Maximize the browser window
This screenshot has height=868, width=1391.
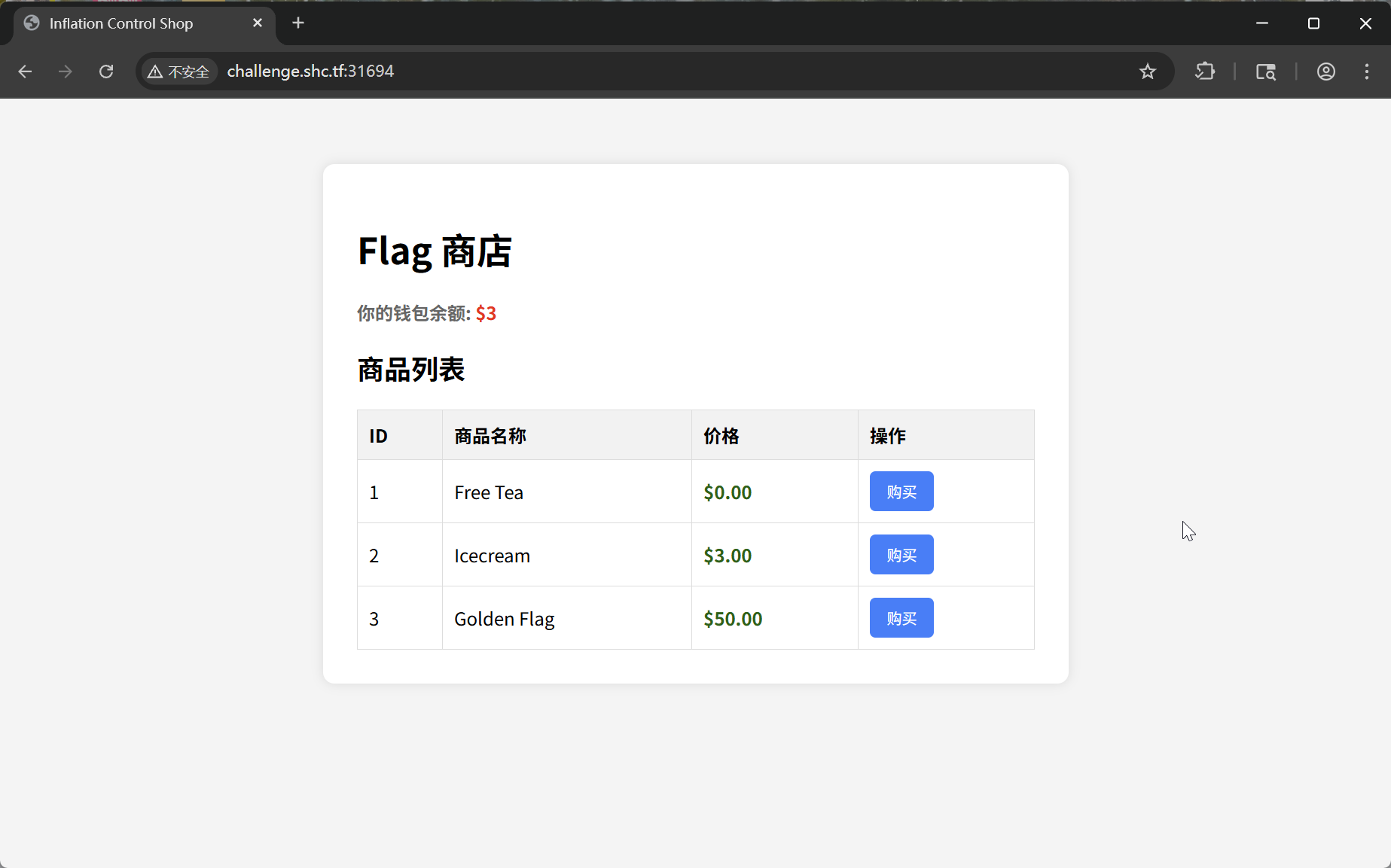(x=1313, y=23)
